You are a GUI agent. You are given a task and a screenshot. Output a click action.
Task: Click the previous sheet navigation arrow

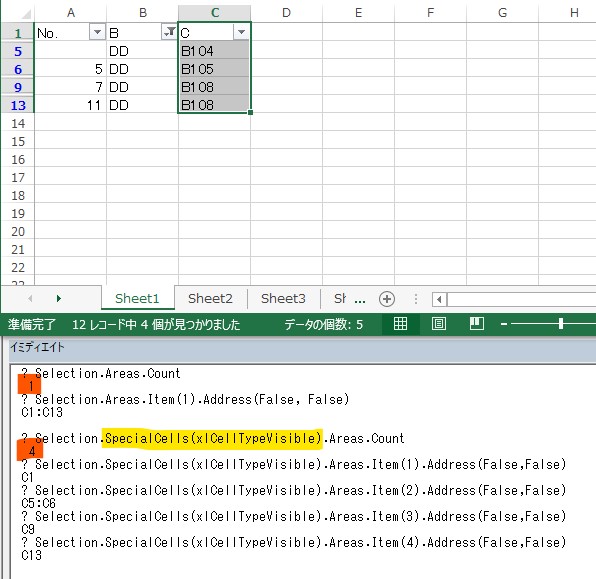coord(30,298)
